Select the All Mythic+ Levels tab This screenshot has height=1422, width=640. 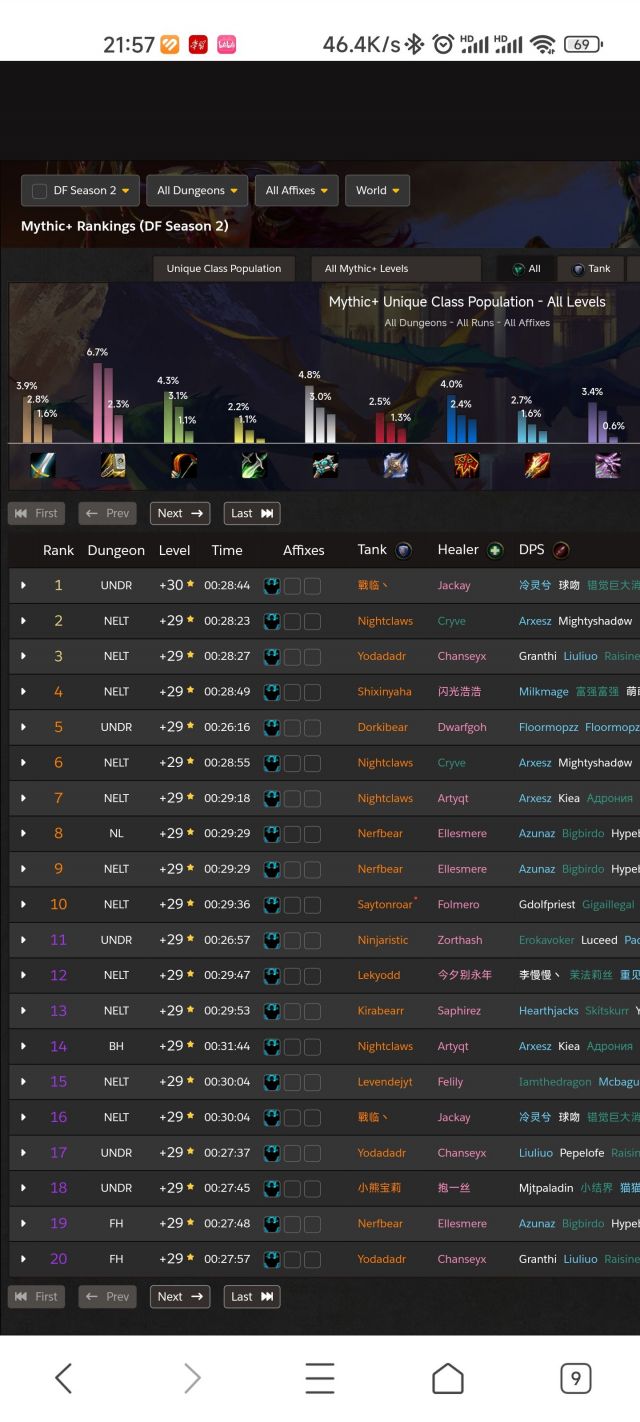point(366,268)
